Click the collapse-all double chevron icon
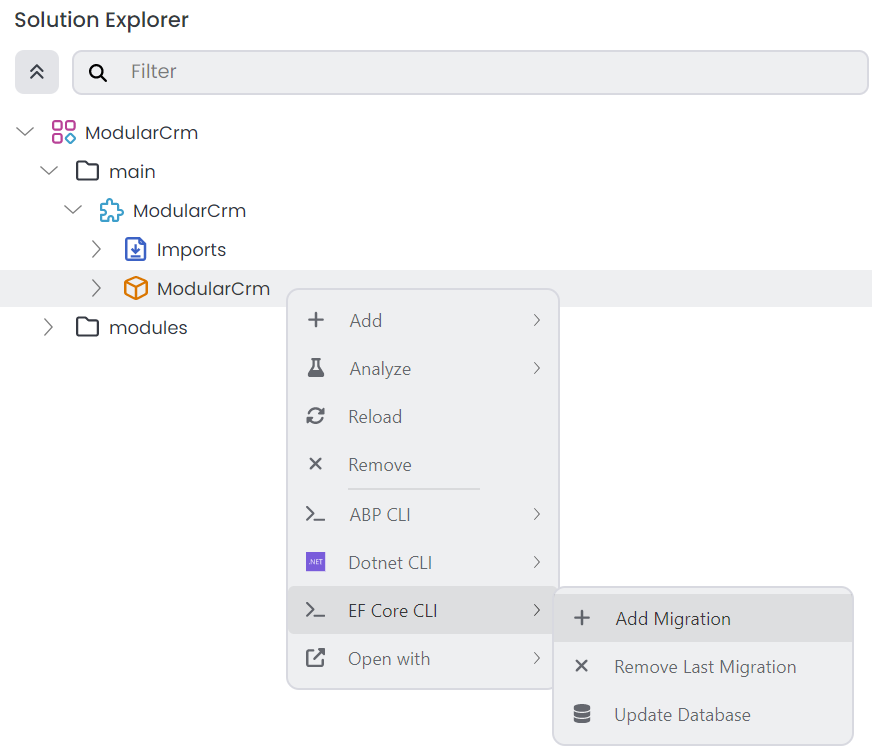Screen dimensions: 872x755 pos(36,72)
